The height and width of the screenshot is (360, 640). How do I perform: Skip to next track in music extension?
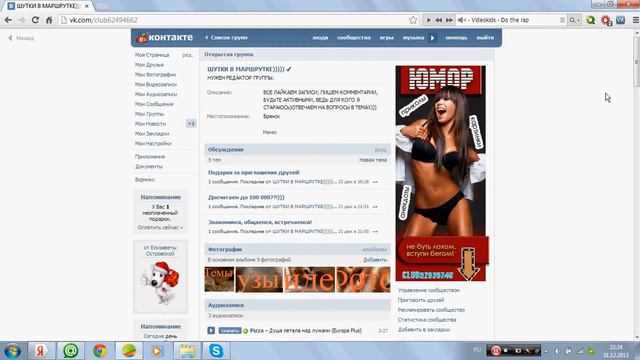point(449,20)
